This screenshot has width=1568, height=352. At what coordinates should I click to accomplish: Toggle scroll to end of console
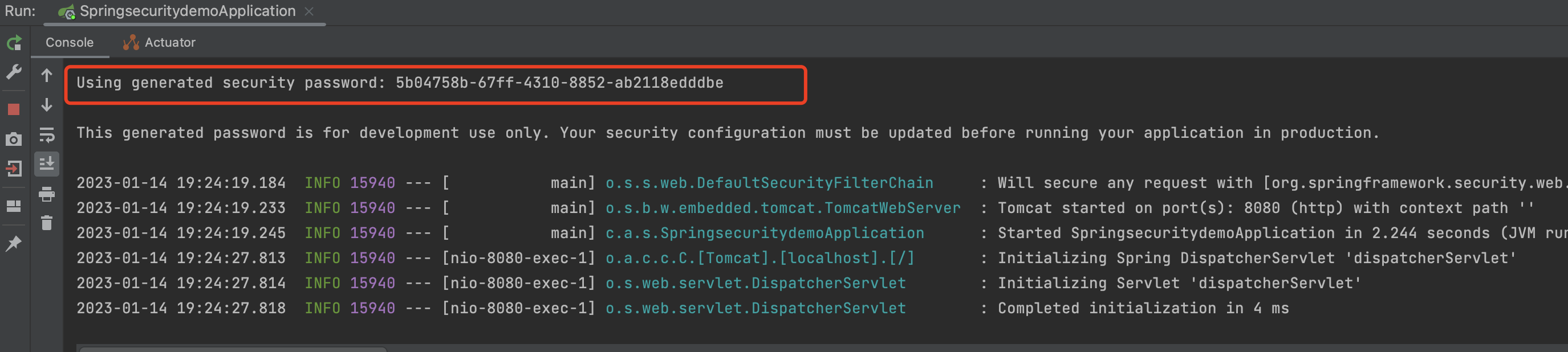click(47, 164)
